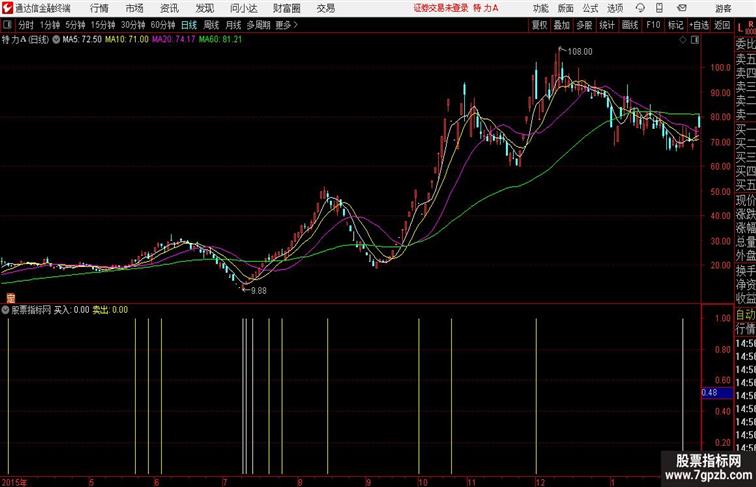Image resolution: width=756 pixels, height=487 pixels.
Task: Open the 行情 menu
Action: click(x=99, y=8)
